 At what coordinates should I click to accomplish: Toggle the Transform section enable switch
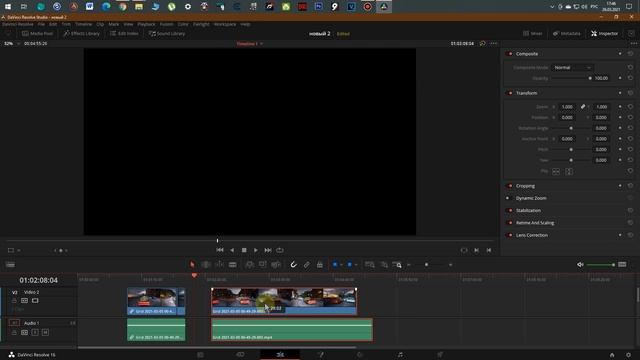509,93
